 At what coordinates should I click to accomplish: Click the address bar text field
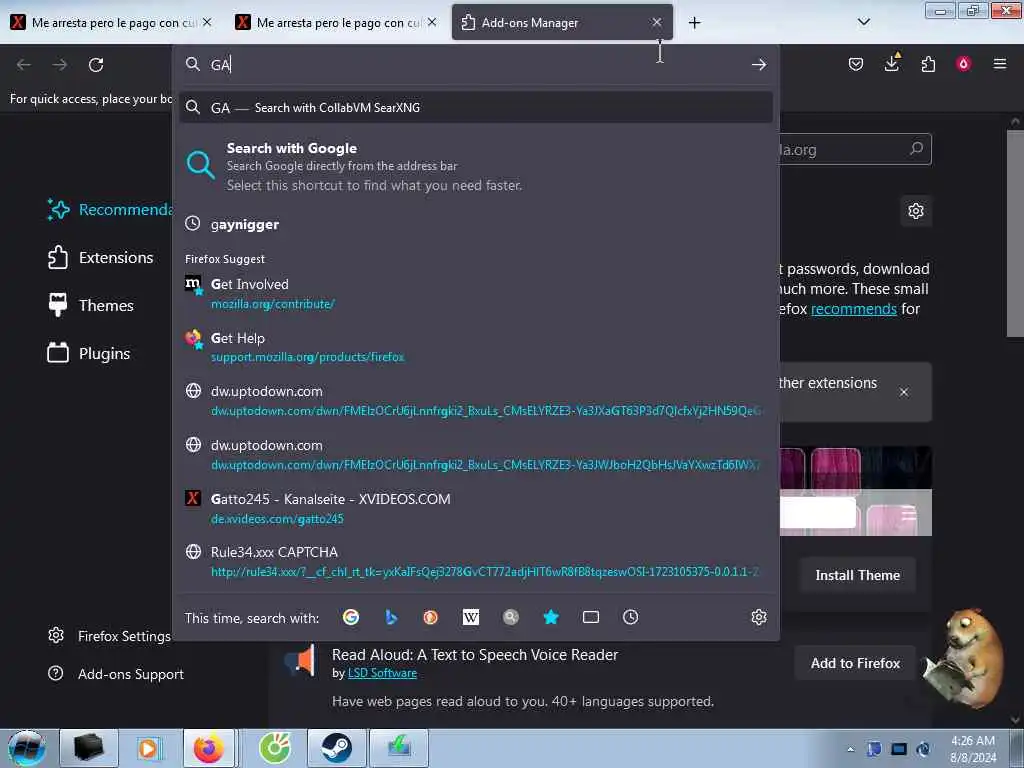click(x=477, y=65)
